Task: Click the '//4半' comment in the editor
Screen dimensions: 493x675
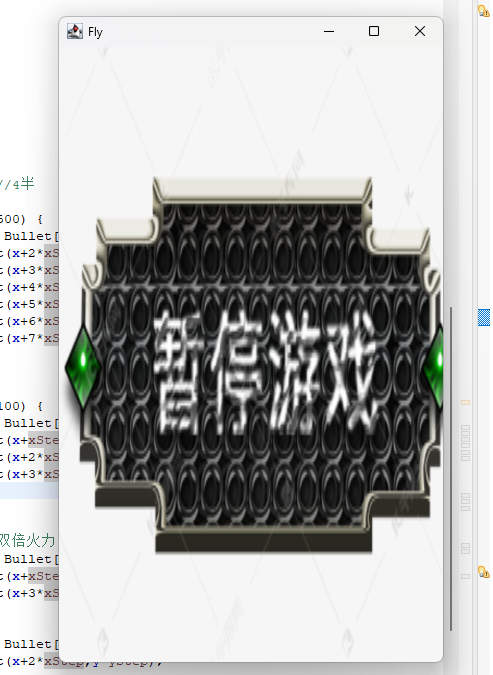Action: [x=17, y=184]
